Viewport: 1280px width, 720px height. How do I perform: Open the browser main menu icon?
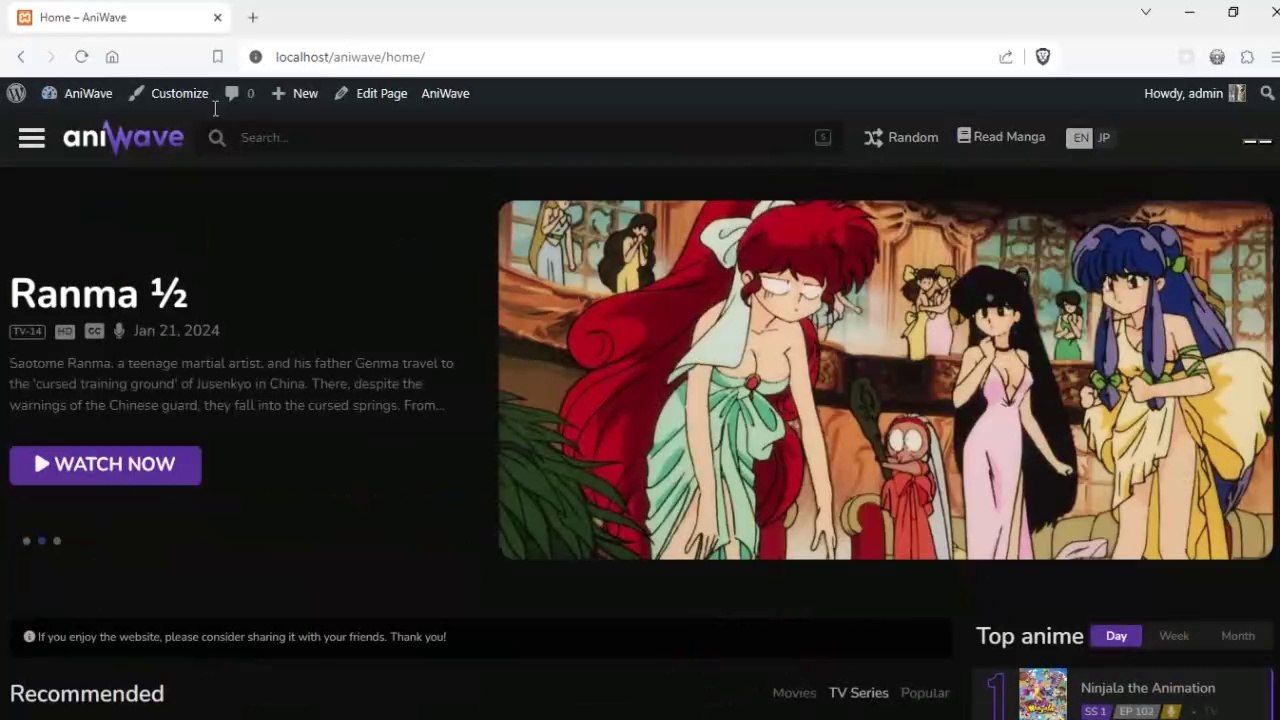point(1277,57)
